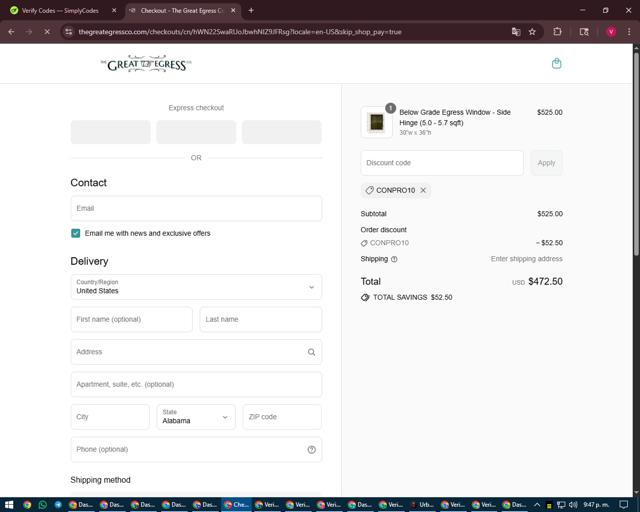Image resolution: width=640 pixels, height=512 pixels.
Task: Click the Total $472.50 amount
Action: tap(545, 282)
